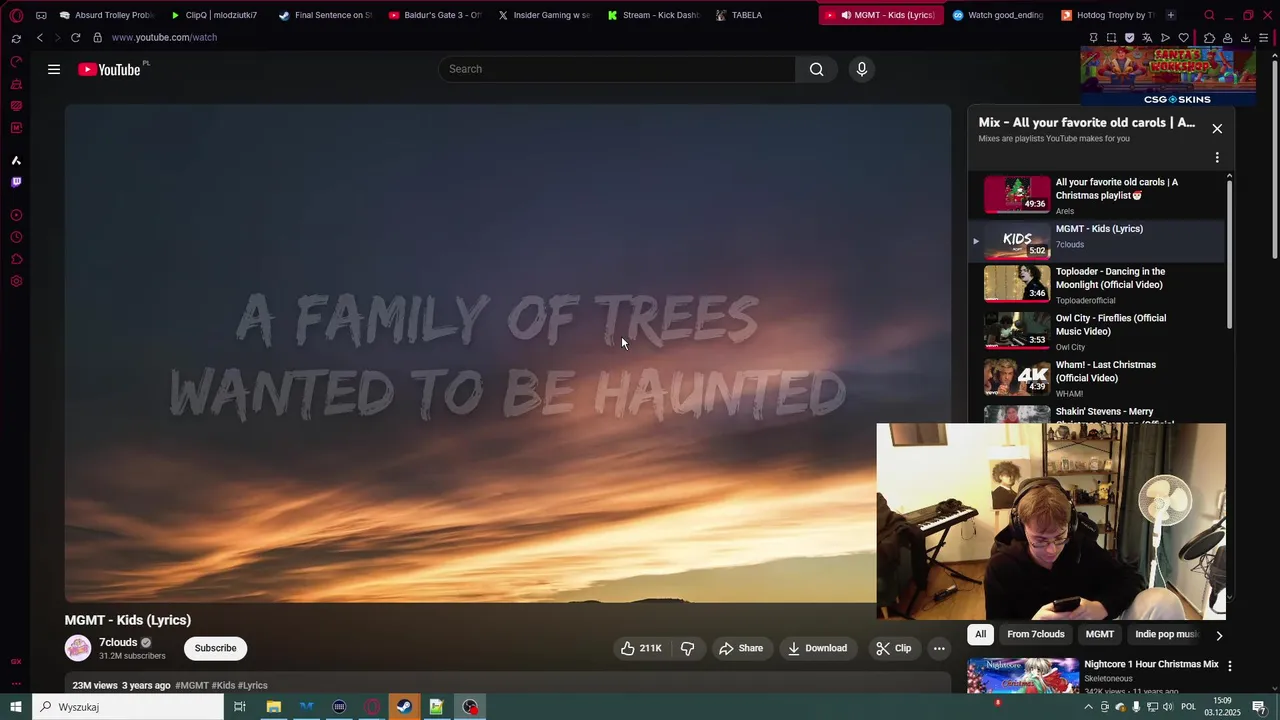Open the 7clouds channel name link
Screen dimensions: 1280x720
(118, 642)
